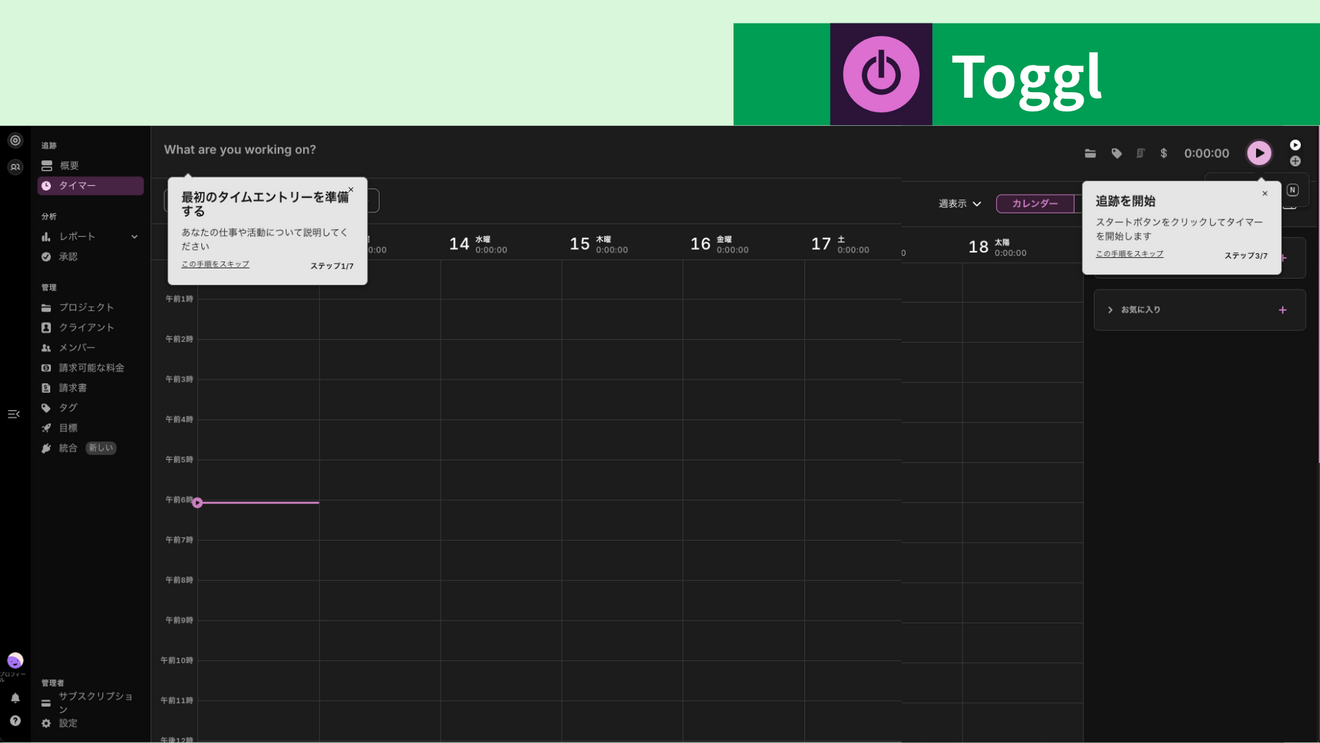Screen dimensions: 1320x743
Task: Select the タイマー timer sidebar item
Action: (90, 186)
